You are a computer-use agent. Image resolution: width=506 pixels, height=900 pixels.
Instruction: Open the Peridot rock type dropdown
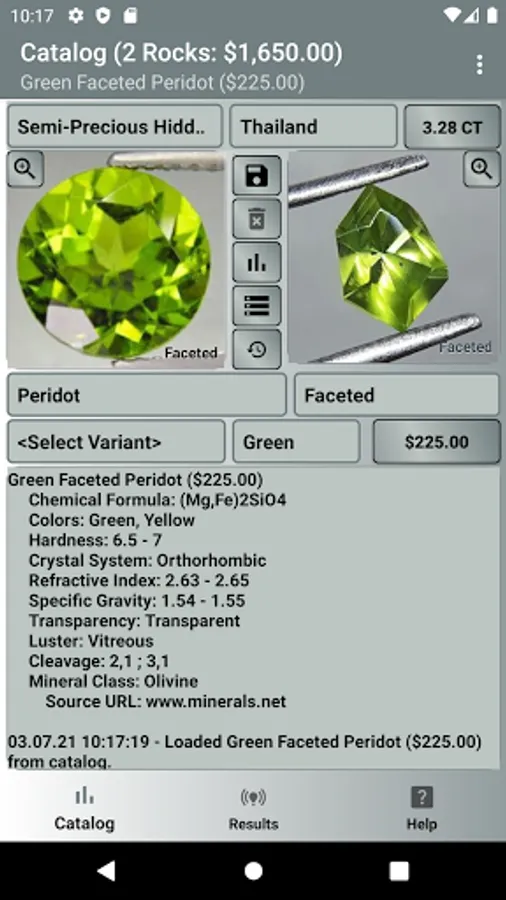147,395
